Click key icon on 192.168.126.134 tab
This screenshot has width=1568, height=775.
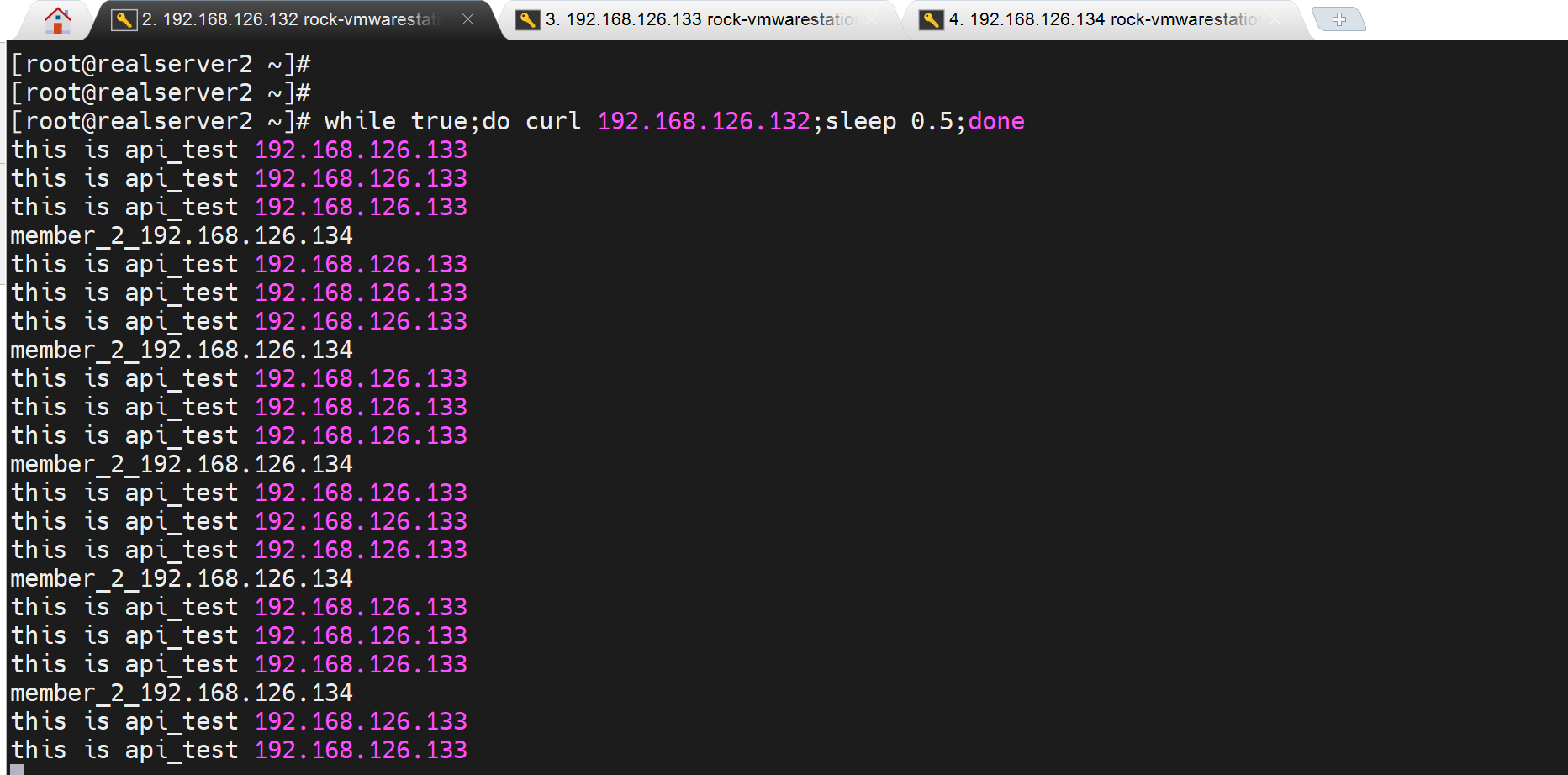point(931,19)
